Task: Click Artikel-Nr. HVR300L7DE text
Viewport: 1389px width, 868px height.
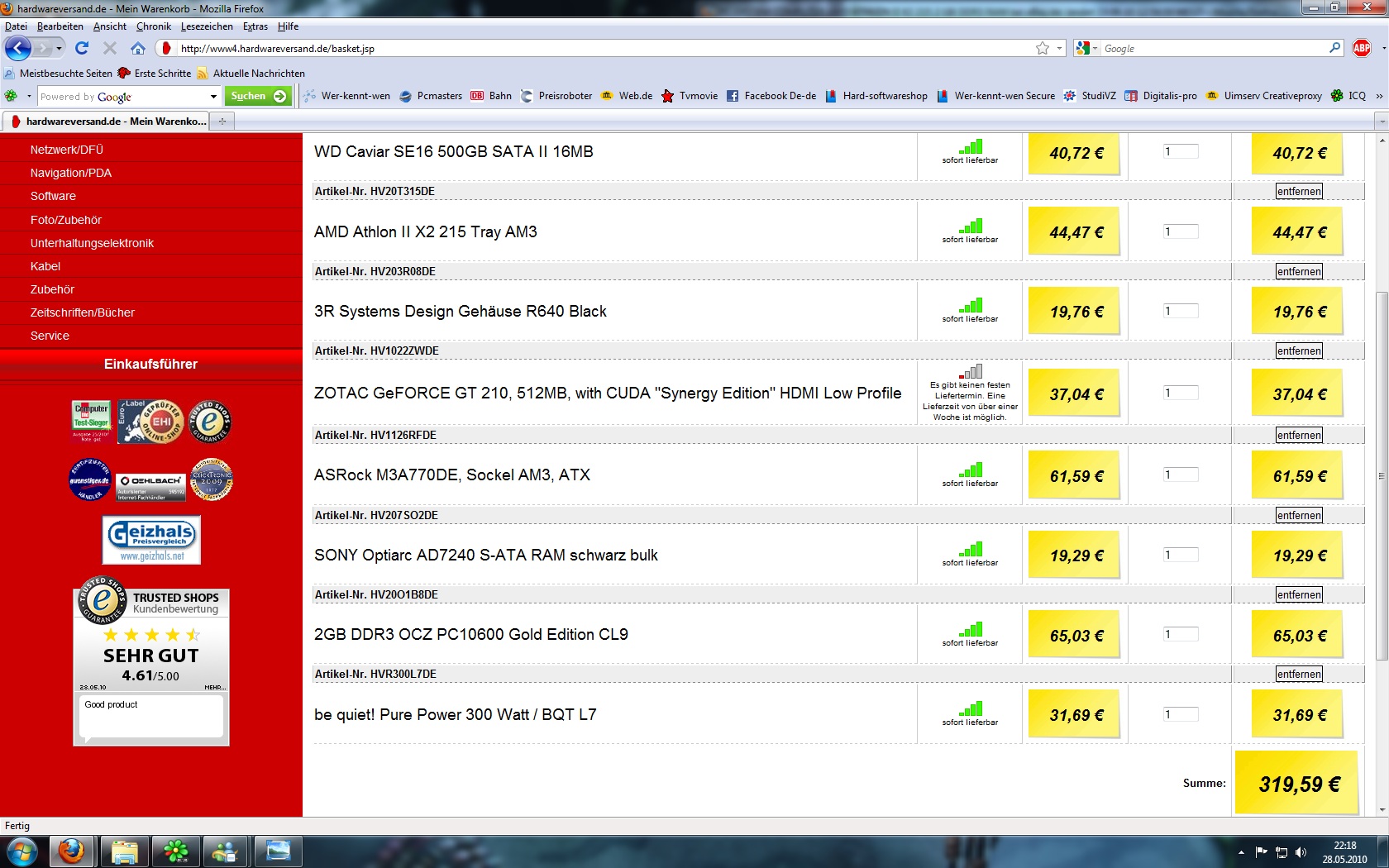Action: coord(375,674)
